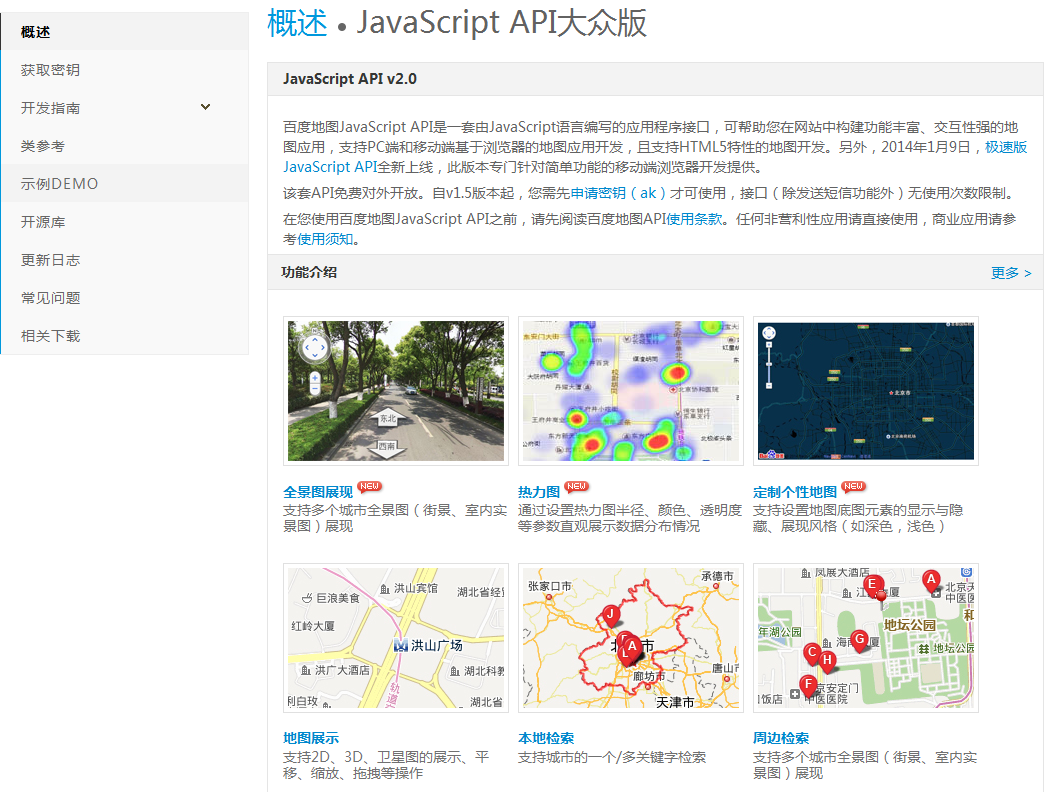
Task: Open the 概述 sidebar item
Action: pyautogui.click(x=125, y=31)
